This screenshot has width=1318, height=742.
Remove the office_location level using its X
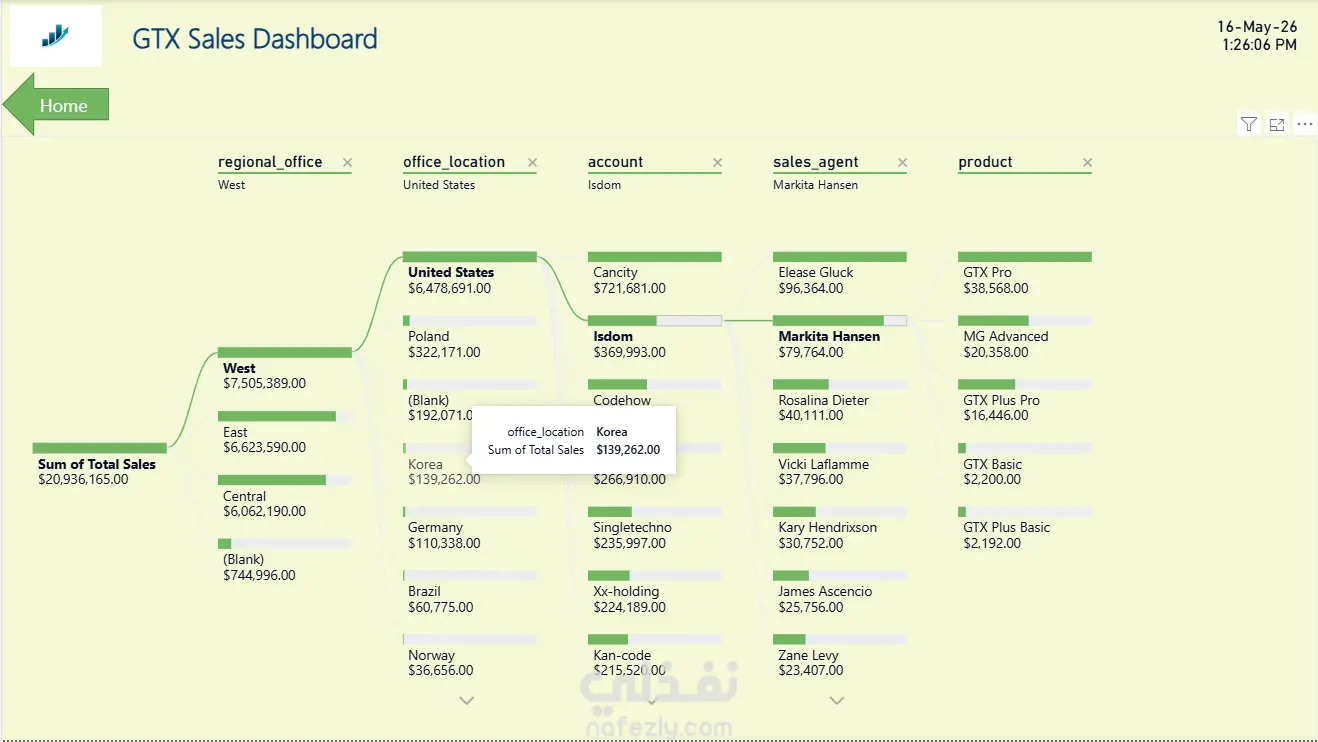pyautogui.click(x=532, y=162)
